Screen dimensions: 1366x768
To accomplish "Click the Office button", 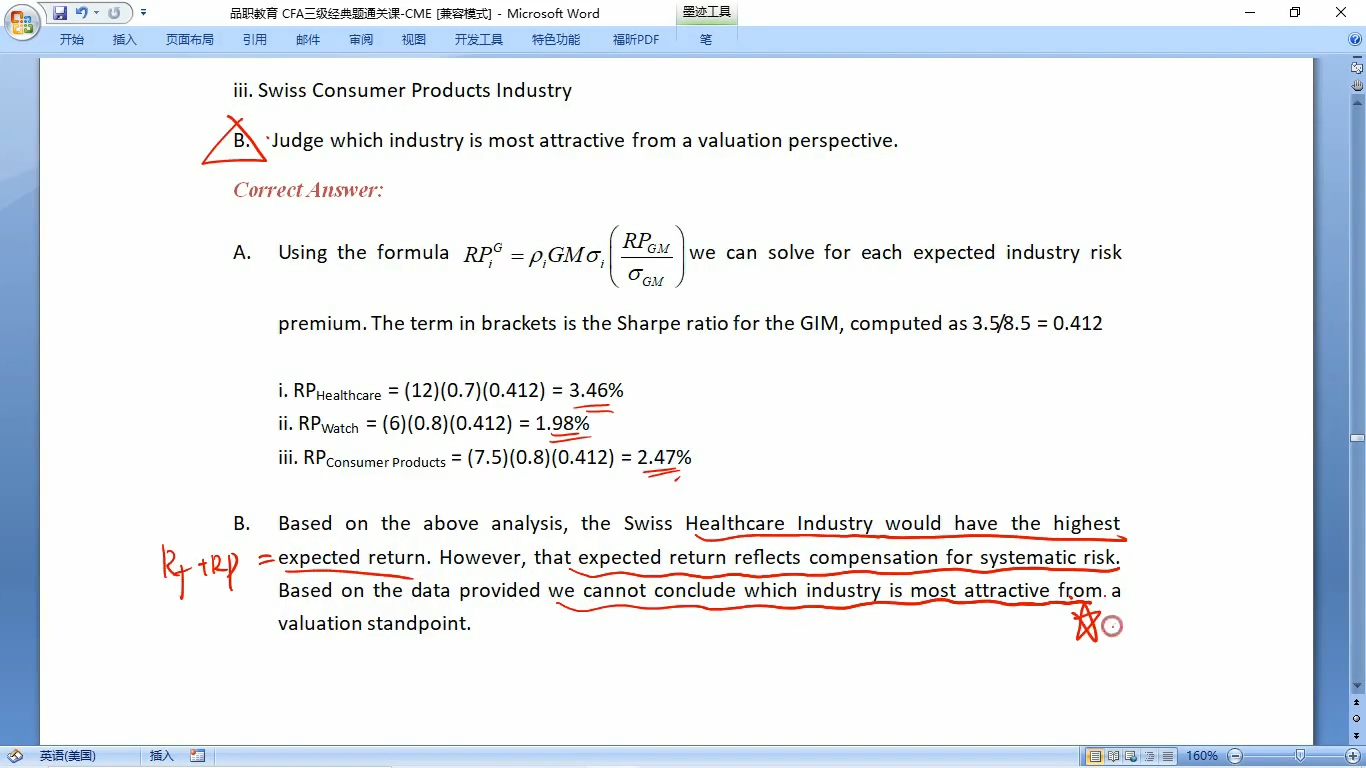I will point(21,20).
